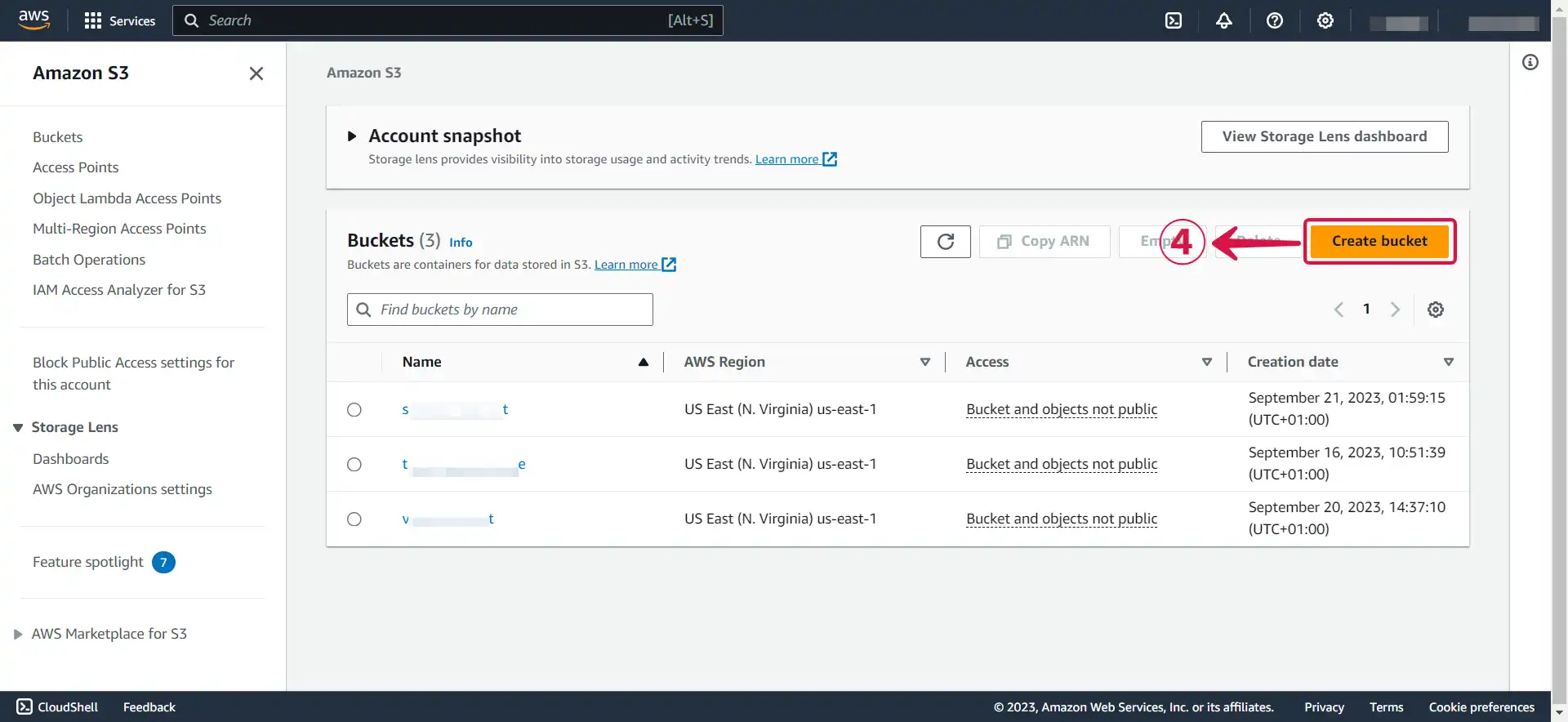The height and width of the screenshot is (722, 1568).
Task: Sort by Access column arrow
Action: pyautogui.click(x=1207, y=363)
